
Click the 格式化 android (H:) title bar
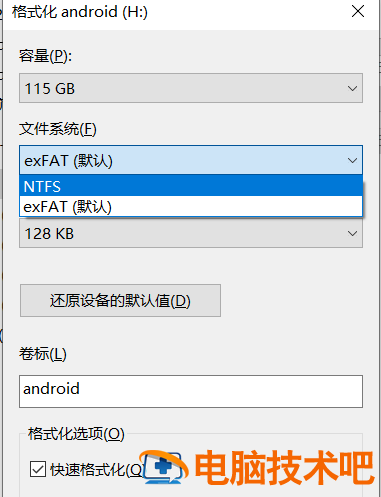tap(173, 13)
